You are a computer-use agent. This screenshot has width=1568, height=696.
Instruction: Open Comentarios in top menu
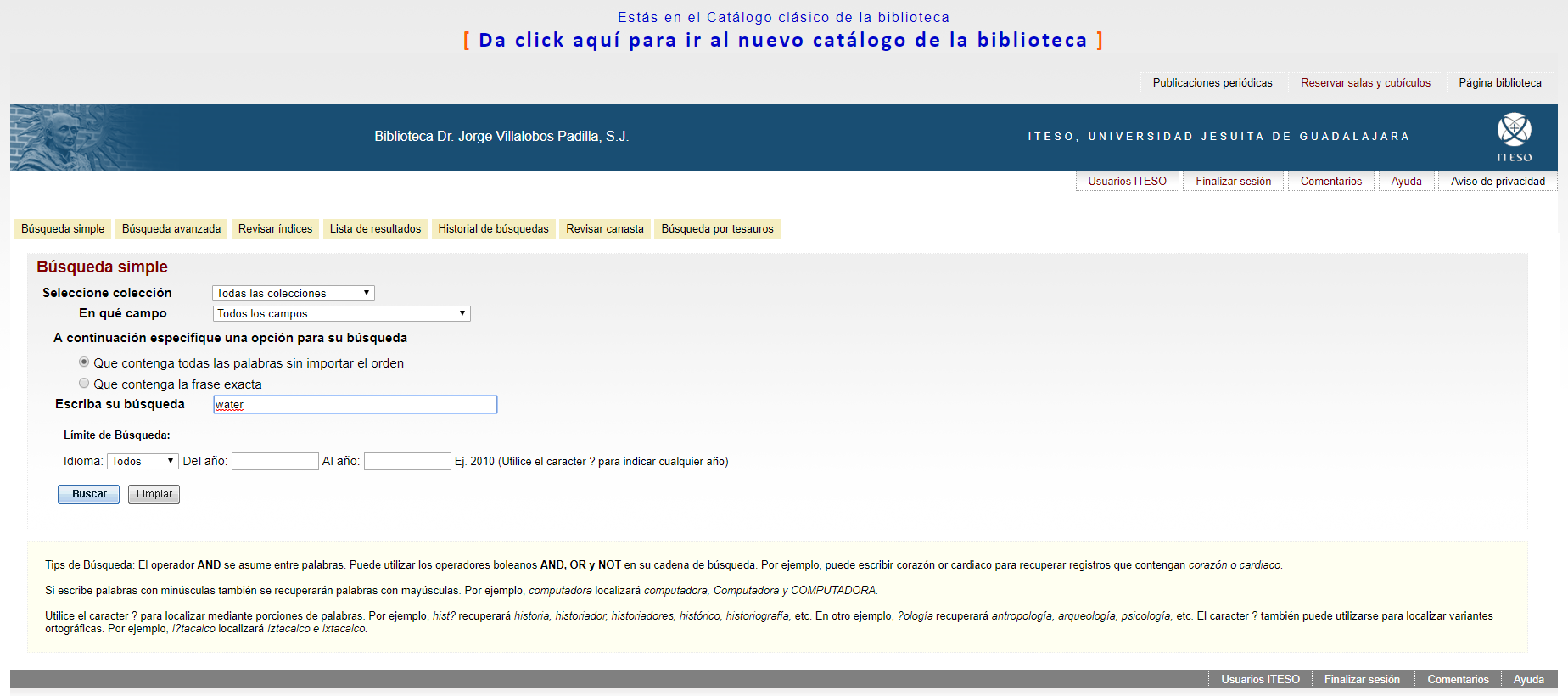point(1330,181)
